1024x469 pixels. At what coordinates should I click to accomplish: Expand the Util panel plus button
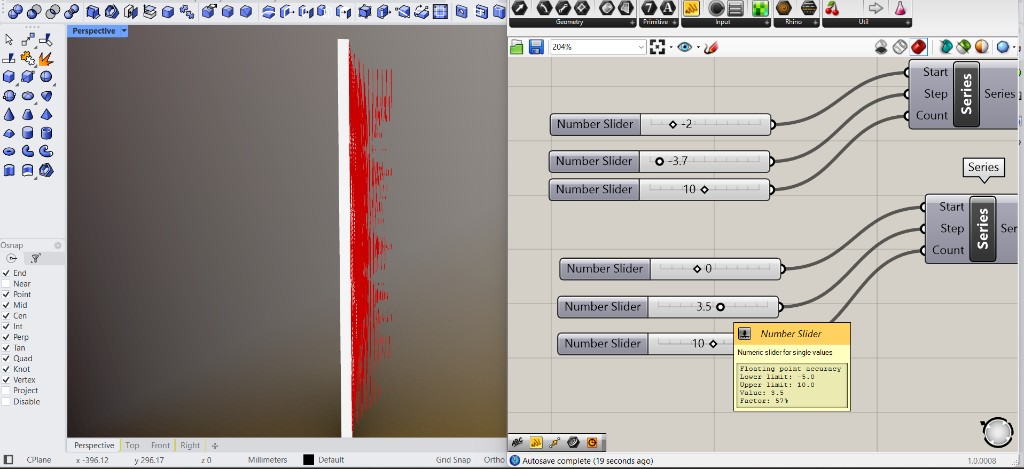pos(907,23)
